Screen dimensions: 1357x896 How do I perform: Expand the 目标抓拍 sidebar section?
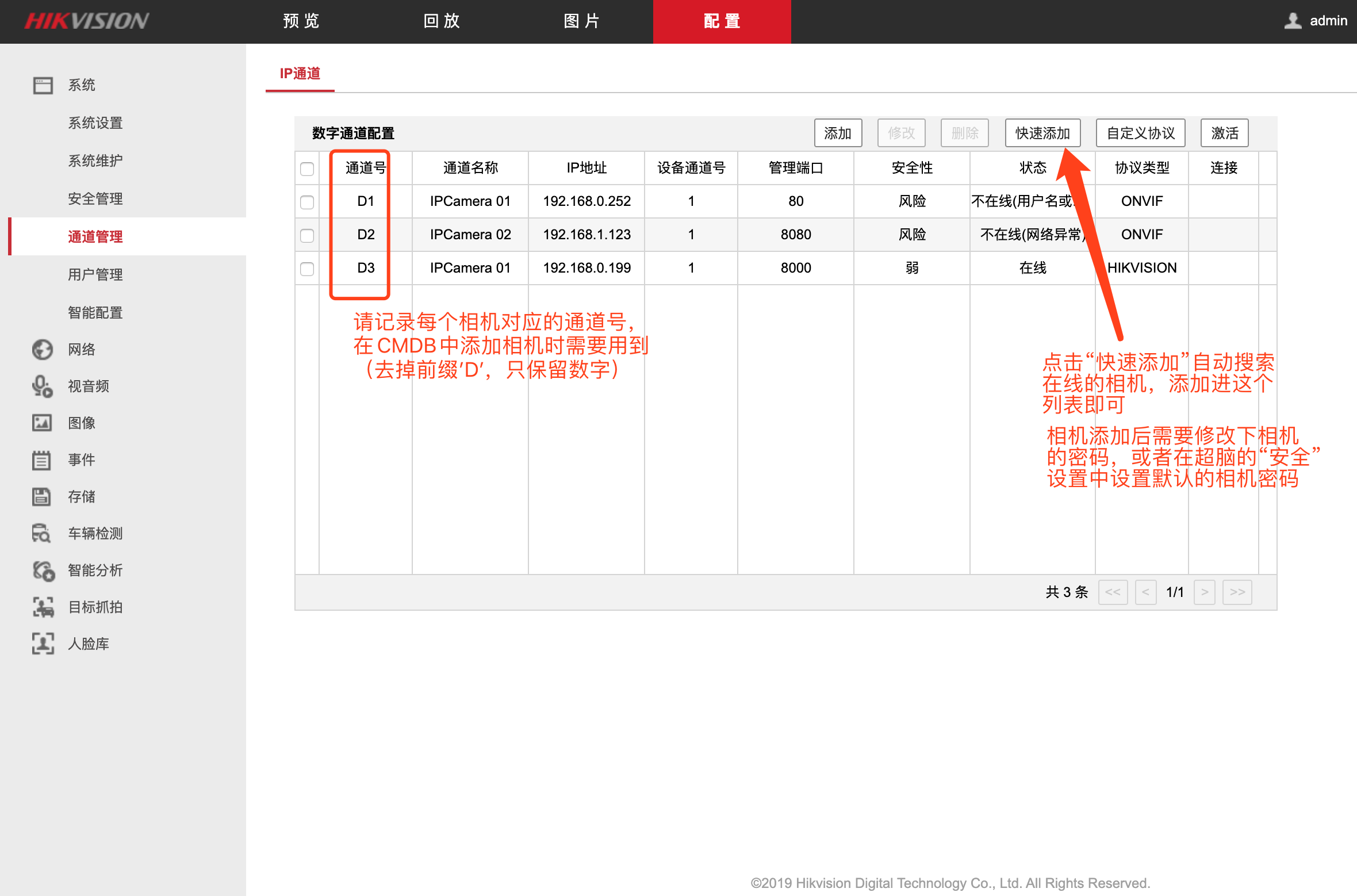tap(95, 607)
